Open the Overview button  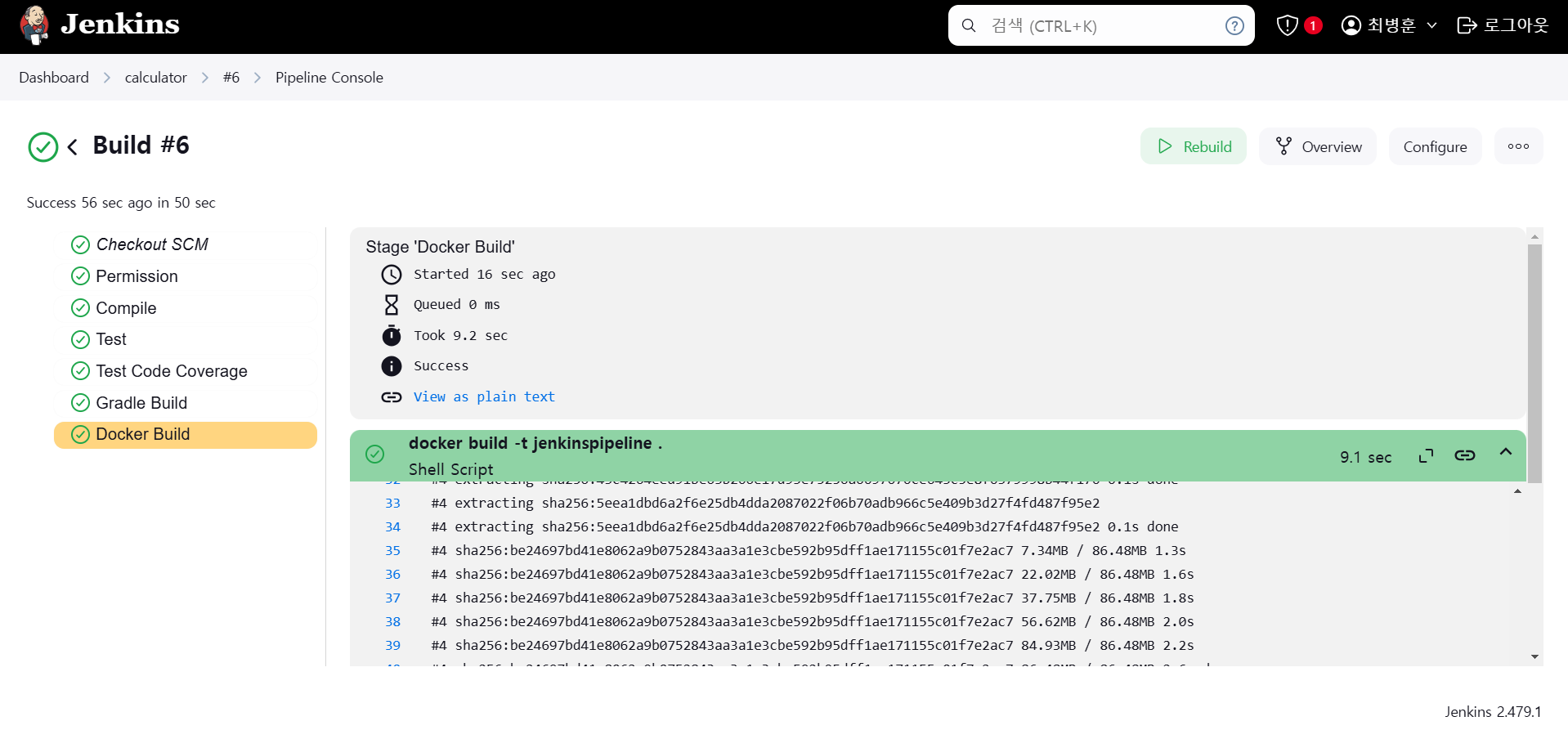[1318, 146]
